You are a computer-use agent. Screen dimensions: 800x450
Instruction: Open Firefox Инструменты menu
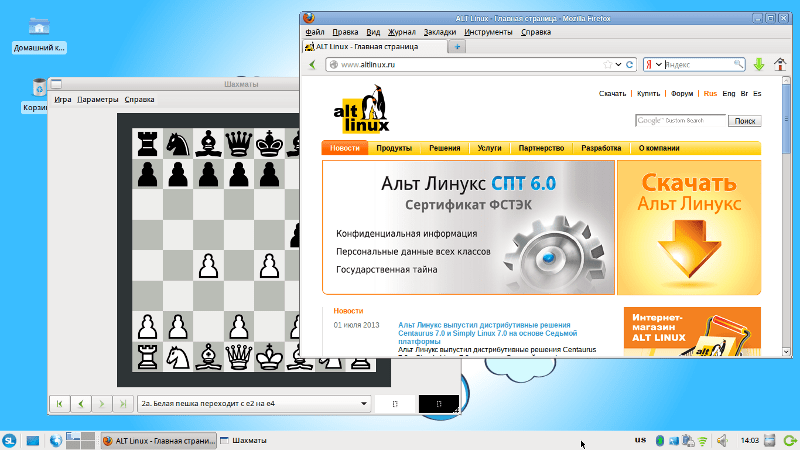[x=488, y=32]
